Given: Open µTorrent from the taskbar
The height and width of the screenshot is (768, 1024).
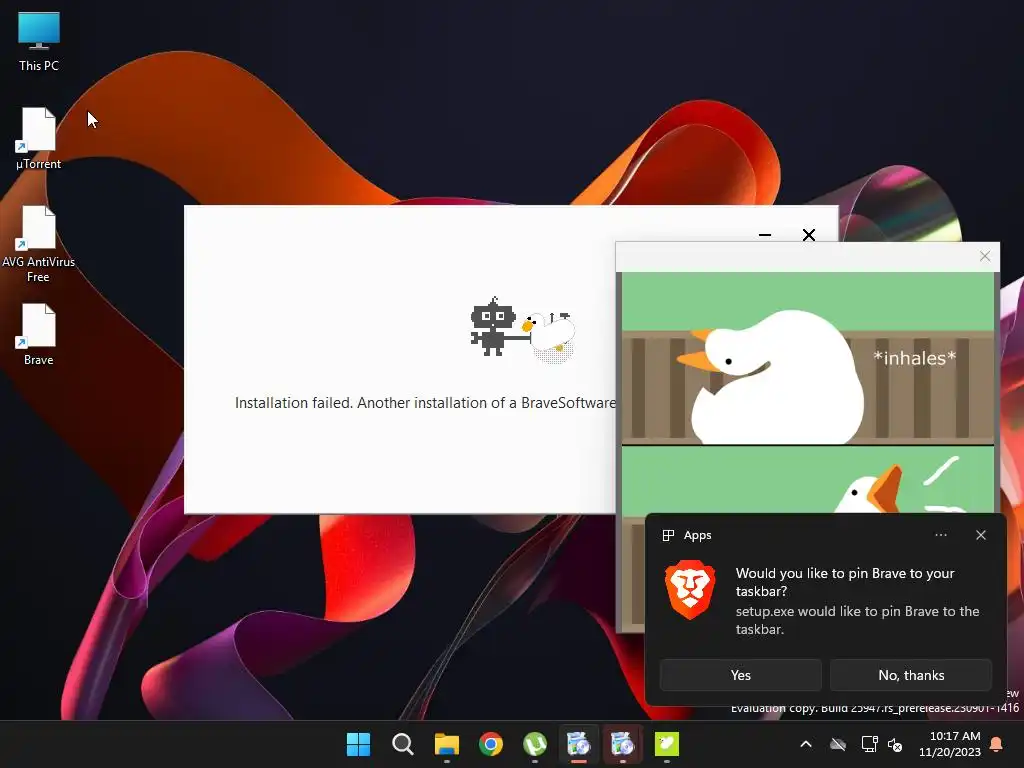Looking at the screenshot, I should click(535, 744).
